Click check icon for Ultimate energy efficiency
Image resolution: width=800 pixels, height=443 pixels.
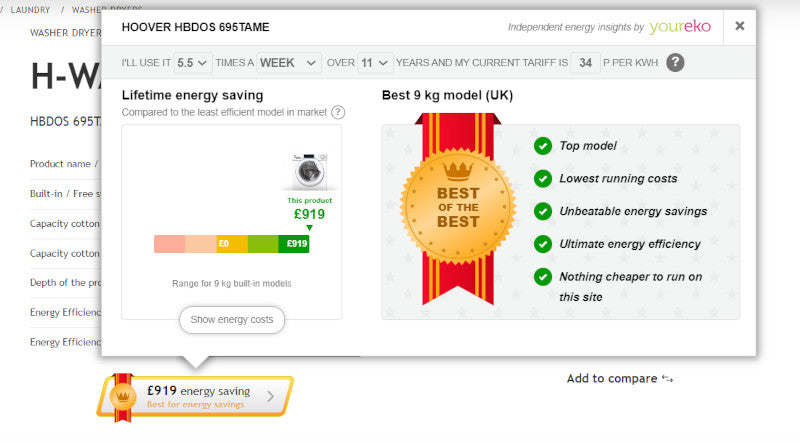543,244
